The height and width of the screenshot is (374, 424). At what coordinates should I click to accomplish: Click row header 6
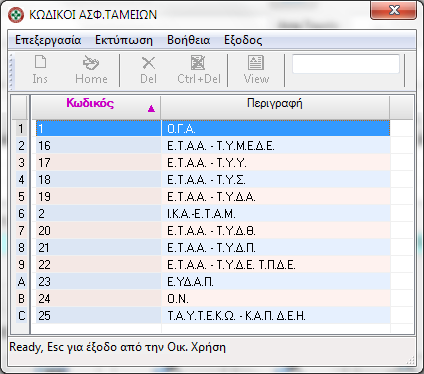point(21,214)
